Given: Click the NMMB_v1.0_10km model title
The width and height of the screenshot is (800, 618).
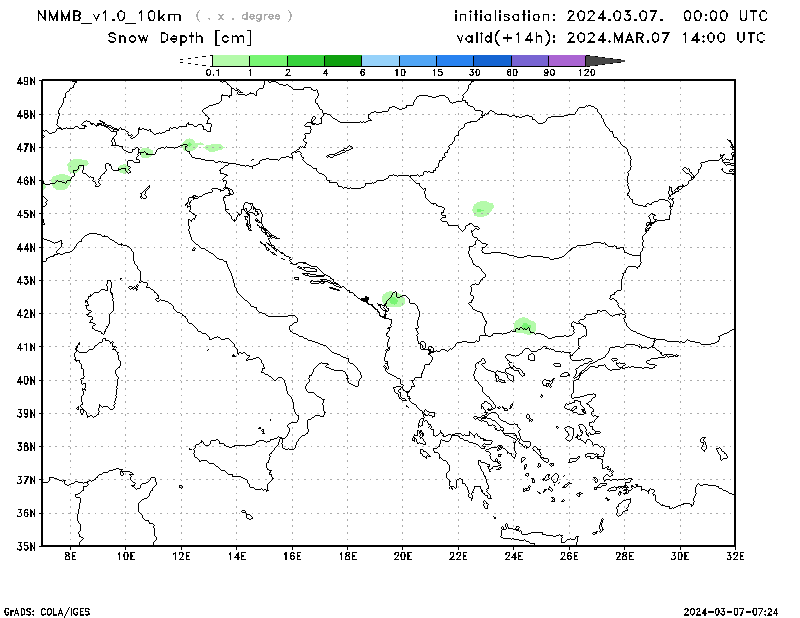Looking at the screenshot, I should click(109, 16).
